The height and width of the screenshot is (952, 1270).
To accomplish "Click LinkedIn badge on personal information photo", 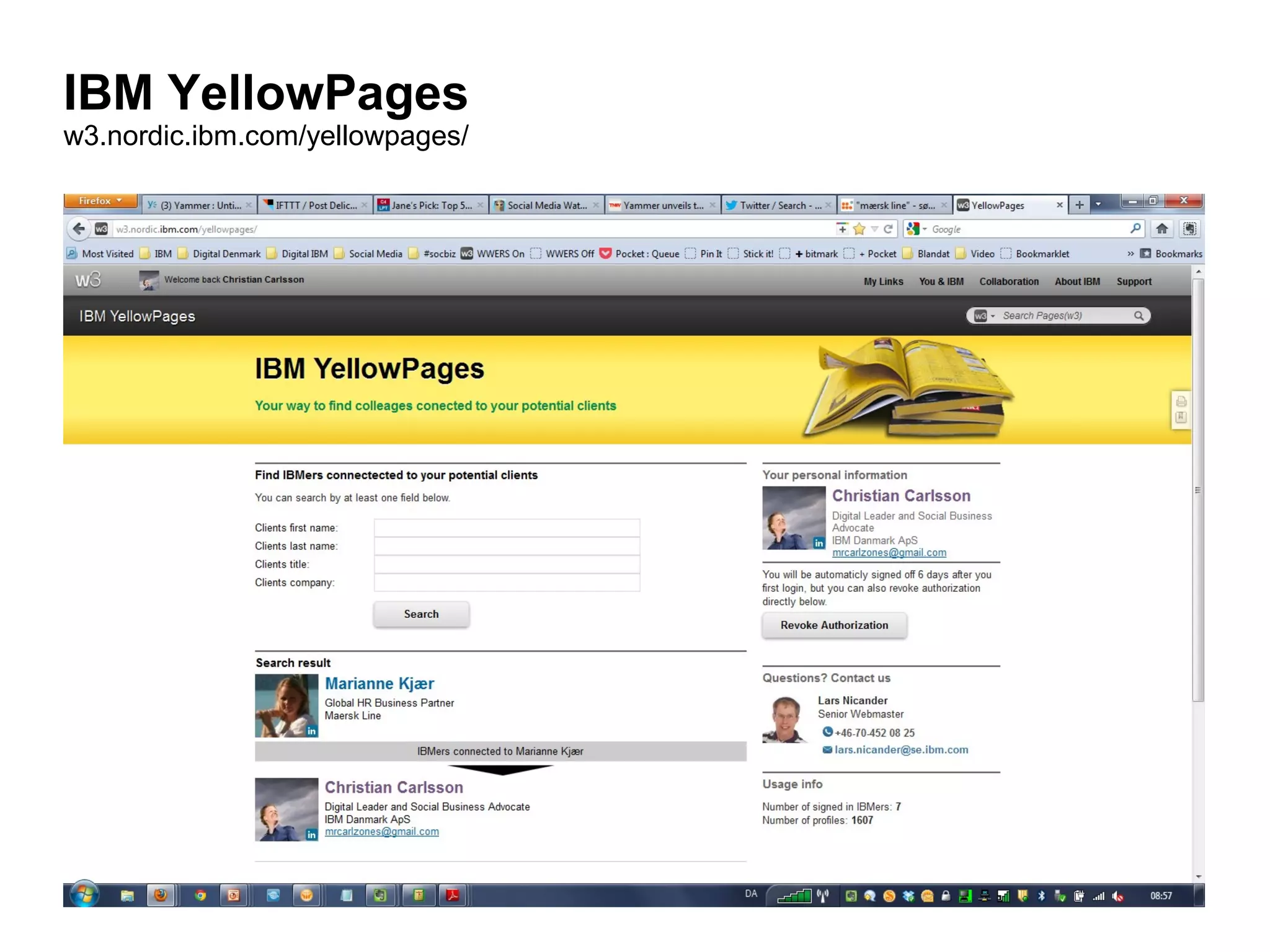I will pos(819,543).
